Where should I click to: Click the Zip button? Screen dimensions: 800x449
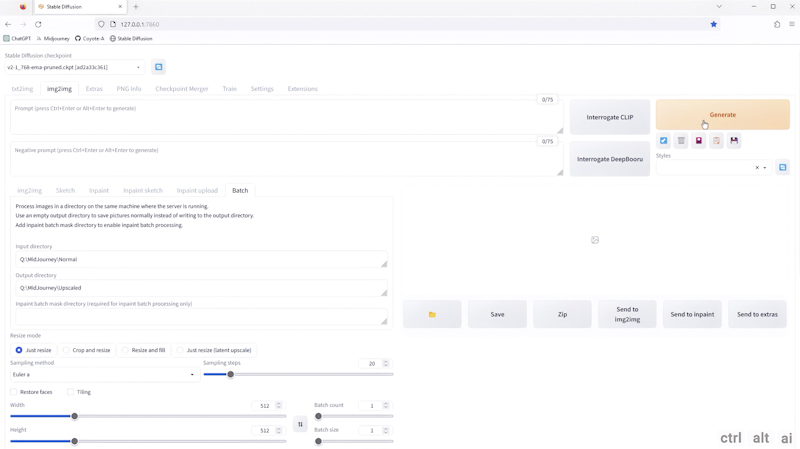[562, 314]
